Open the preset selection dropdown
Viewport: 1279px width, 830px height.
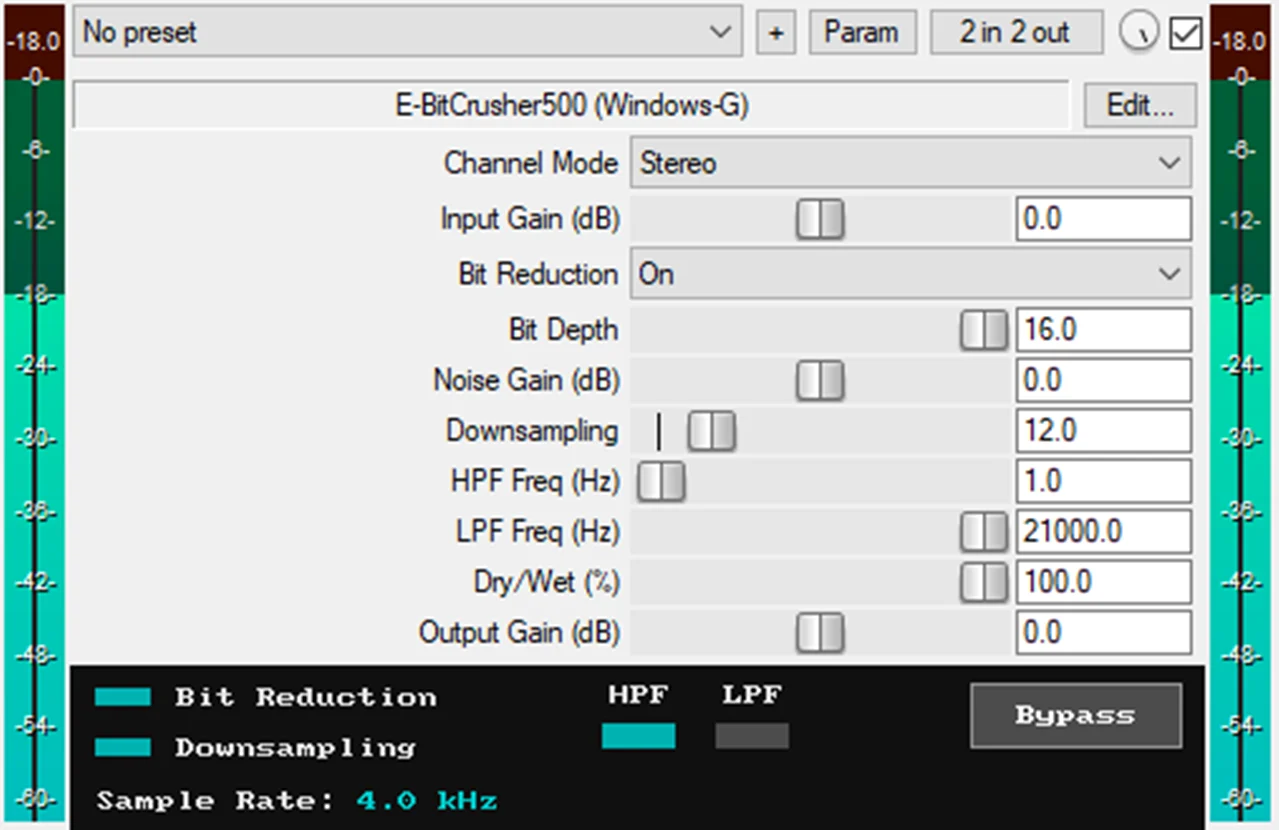click(407, 32)
